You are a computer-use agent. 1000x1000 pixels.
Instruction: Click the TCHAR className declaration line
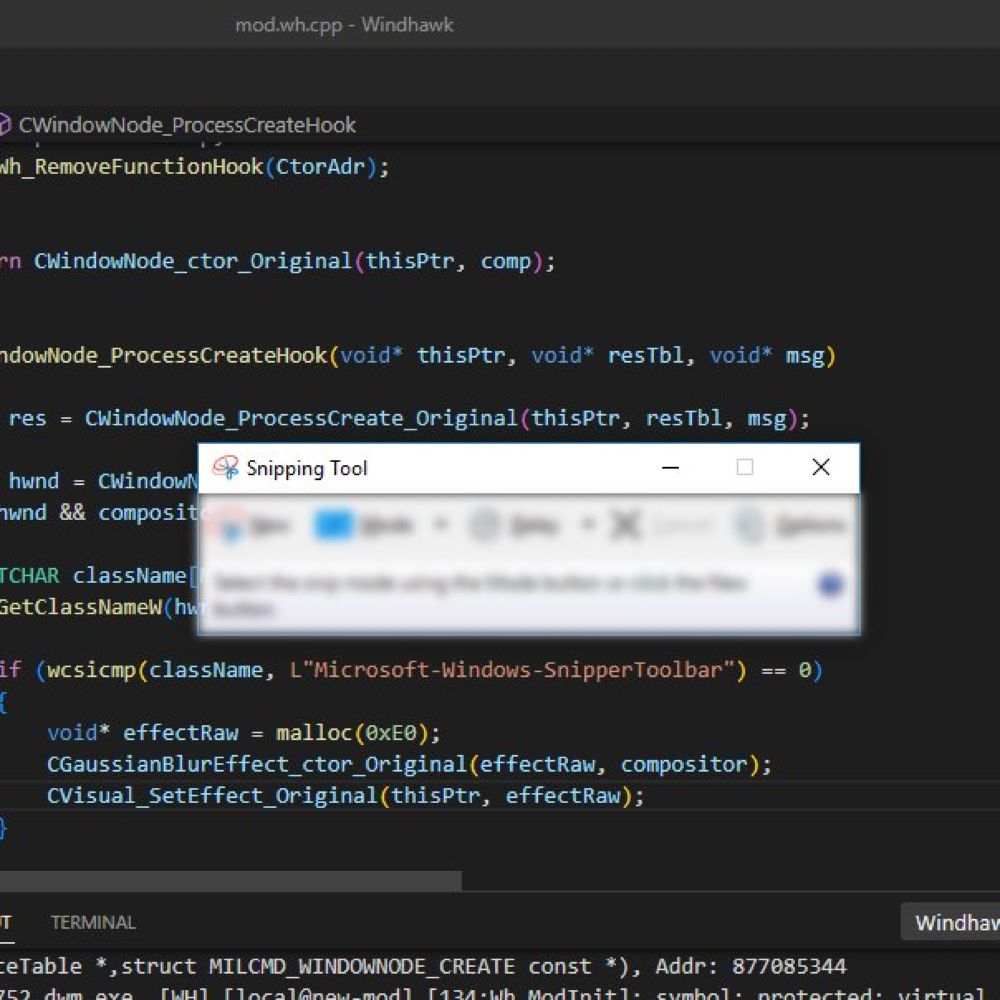[99, 575]
